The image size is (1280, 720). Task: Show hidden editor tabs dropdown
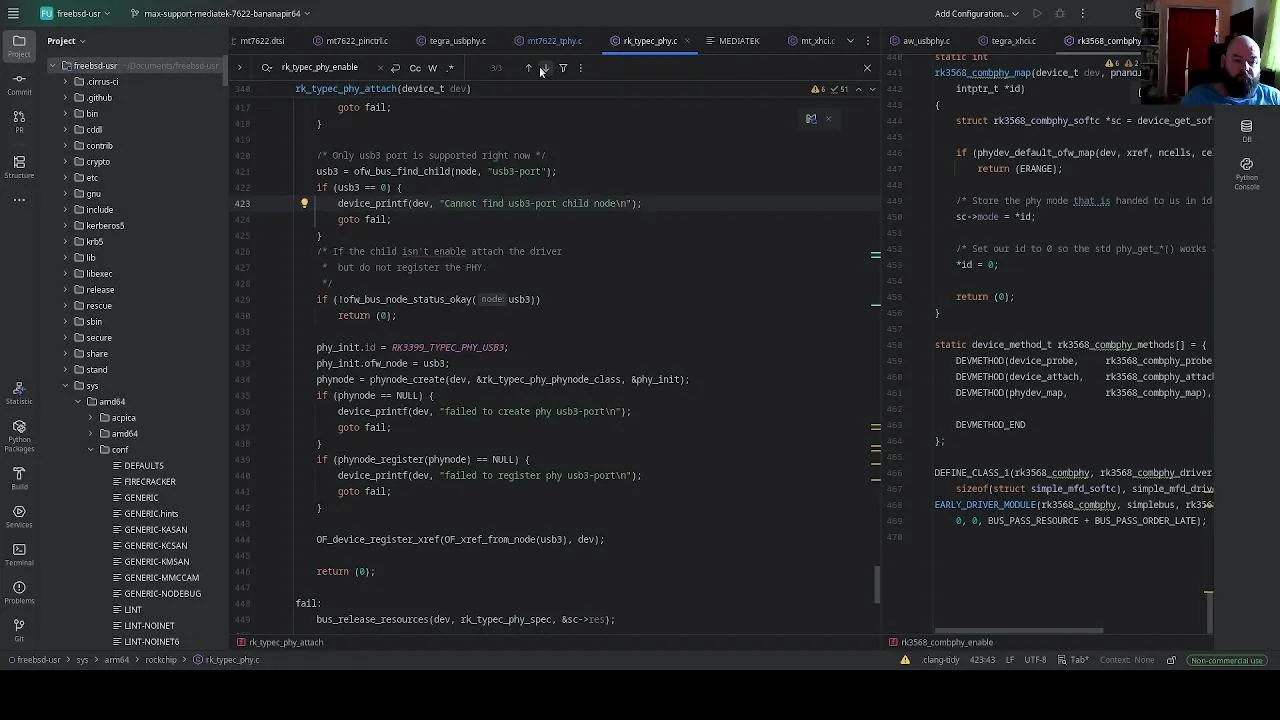(850, 41)
